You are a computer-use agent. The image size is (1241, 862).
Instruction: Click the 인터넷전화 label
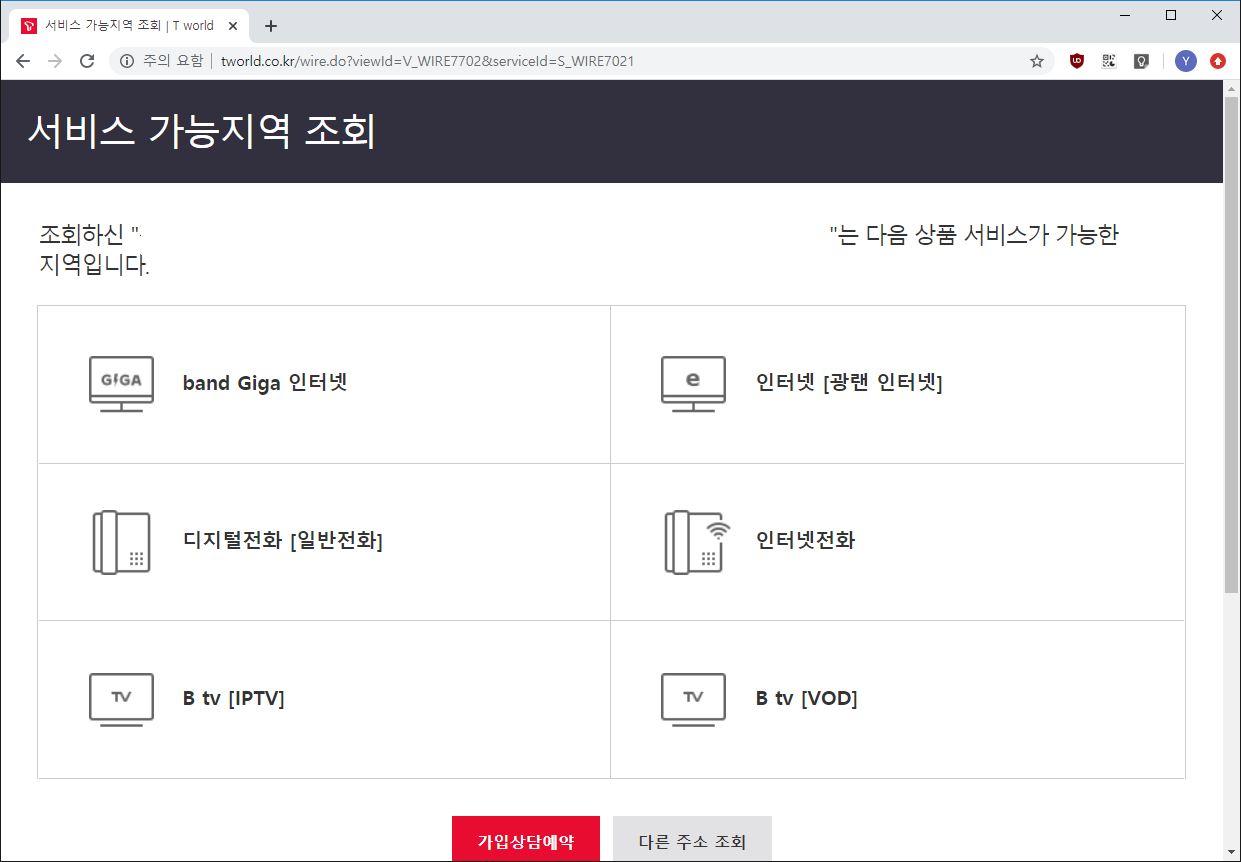[806, 541]
